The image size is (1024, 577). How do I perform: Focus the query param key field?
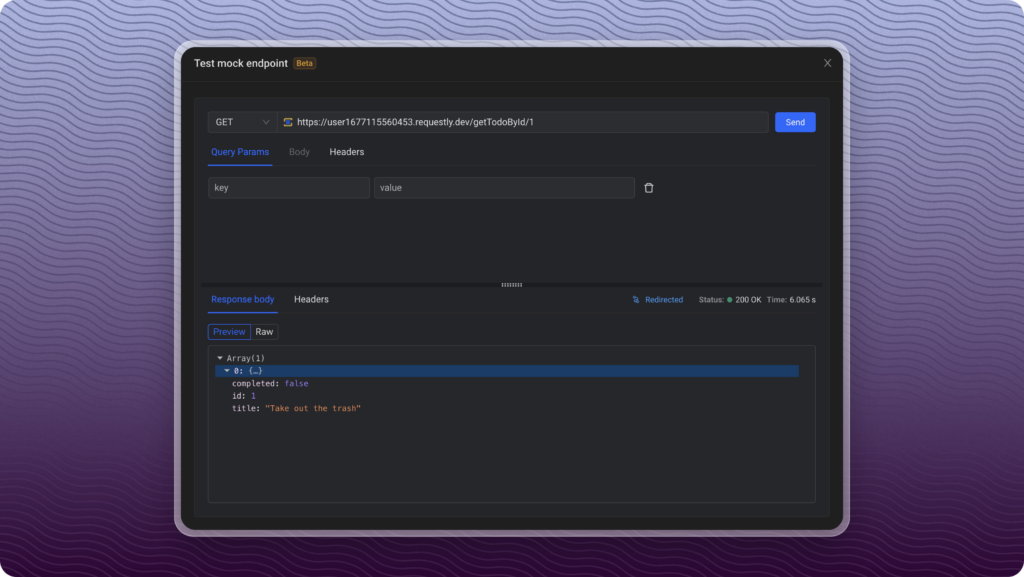coord(289,188)
